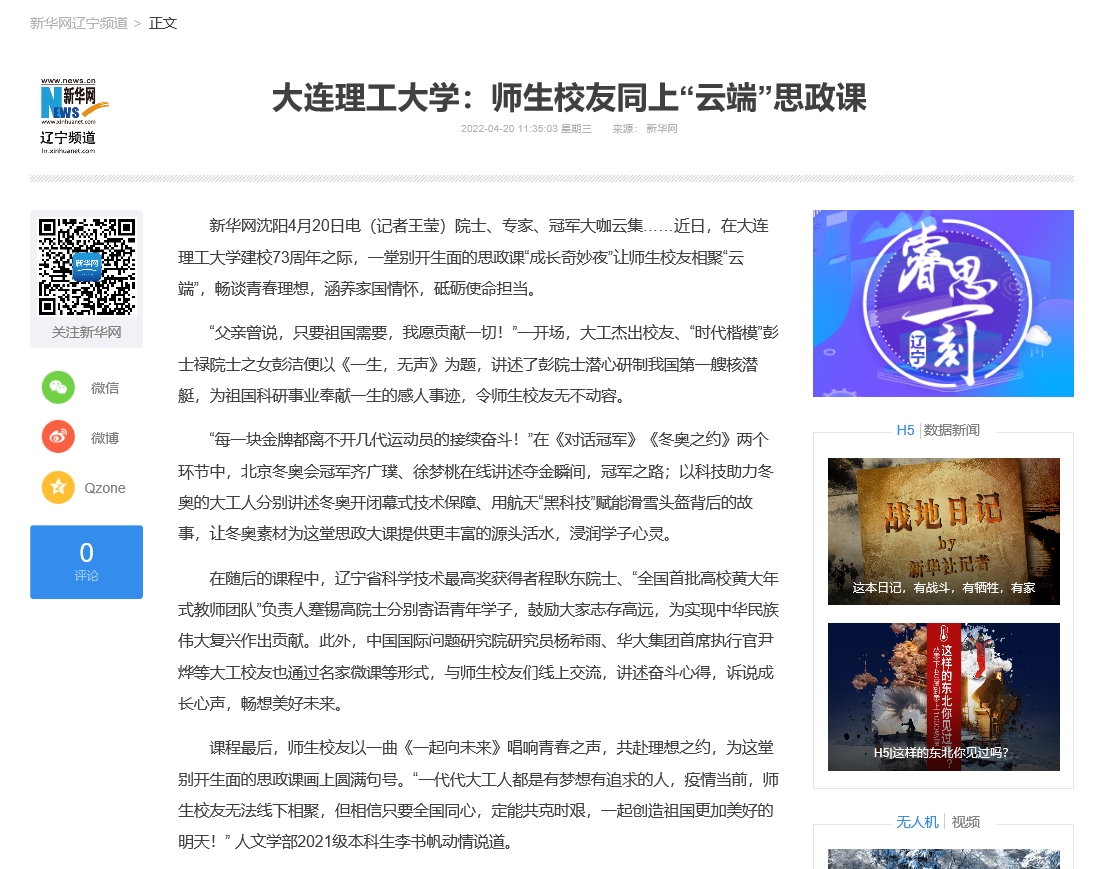Switch to the 数据新闻 tab

(x=951, y=430)
